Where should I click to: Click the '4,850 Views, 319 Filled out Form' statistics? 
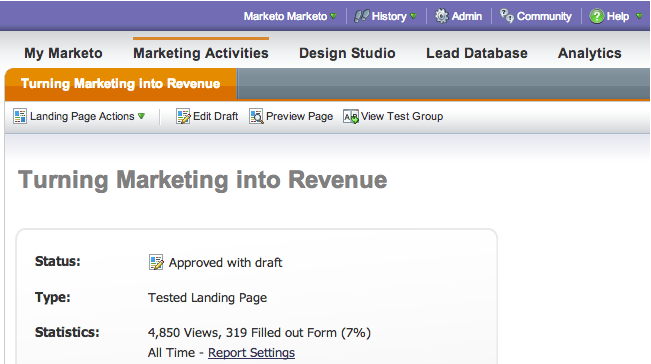coord(259,332)
